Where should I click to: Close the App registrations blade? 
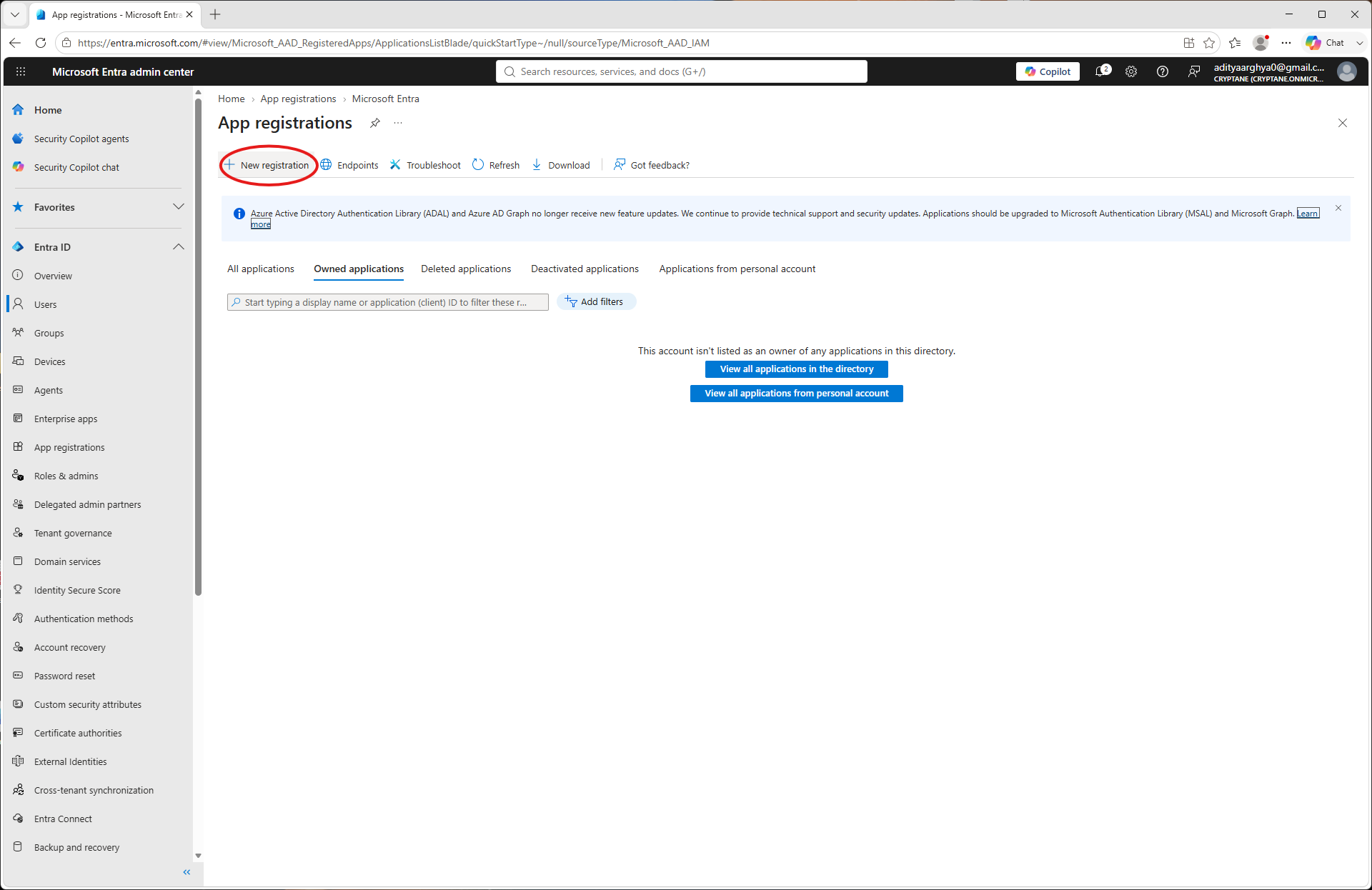pyautogui.click(x=1343, y=123)
